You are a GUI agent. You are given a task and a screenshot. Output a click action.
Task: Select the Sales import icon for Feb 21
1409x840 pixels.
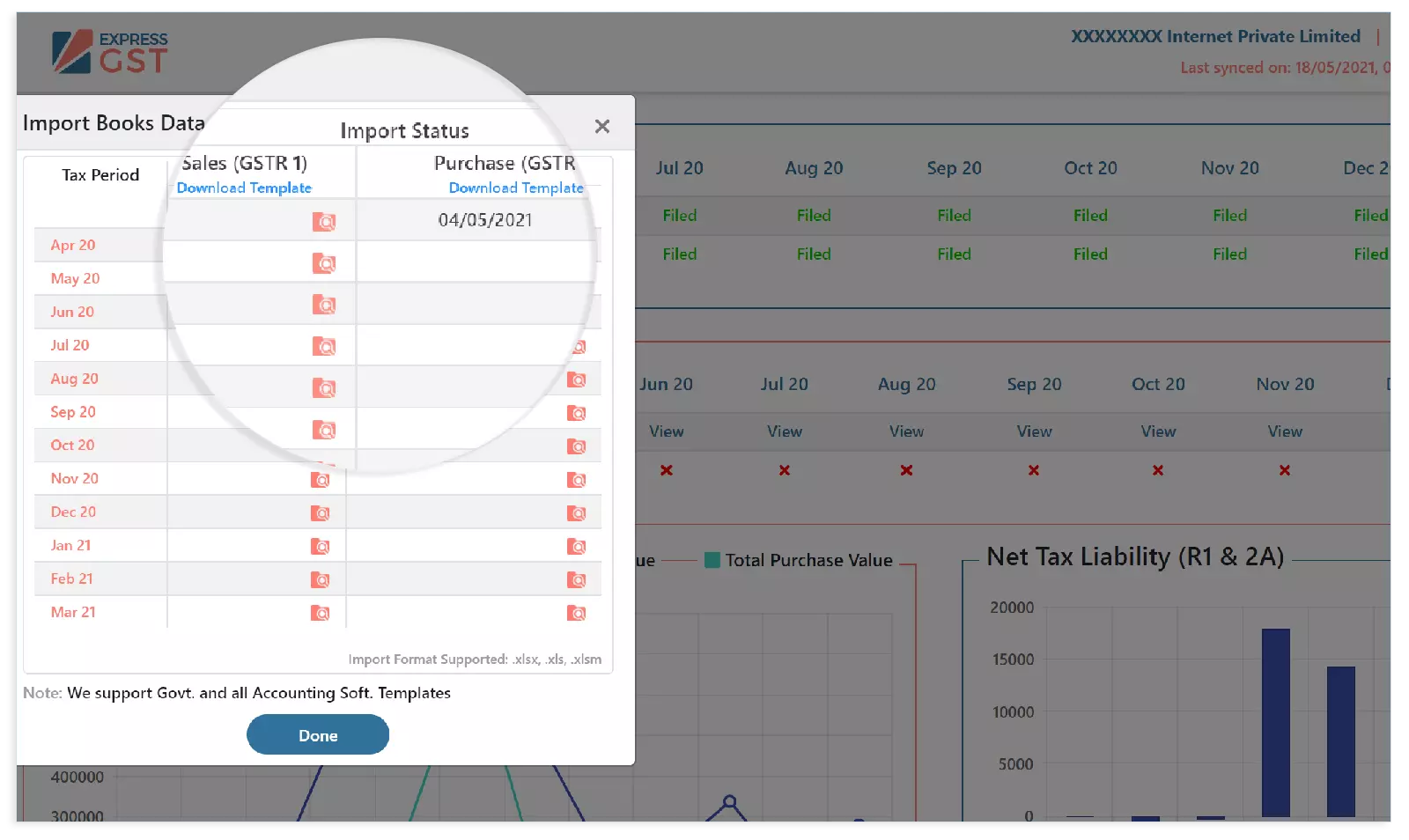coord(321,580)
